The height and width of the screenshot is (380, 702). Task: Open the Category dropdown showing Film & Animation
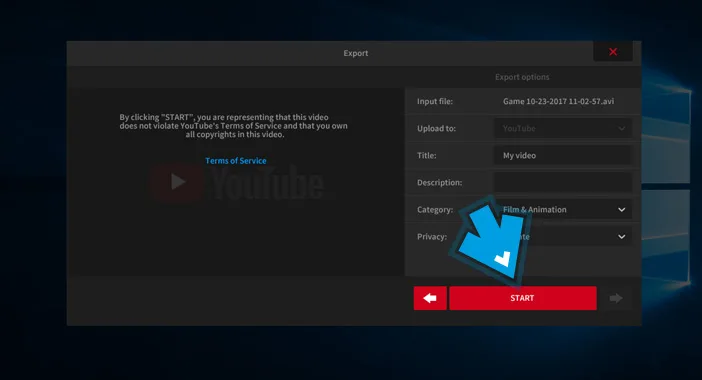(x=563, y=209)
